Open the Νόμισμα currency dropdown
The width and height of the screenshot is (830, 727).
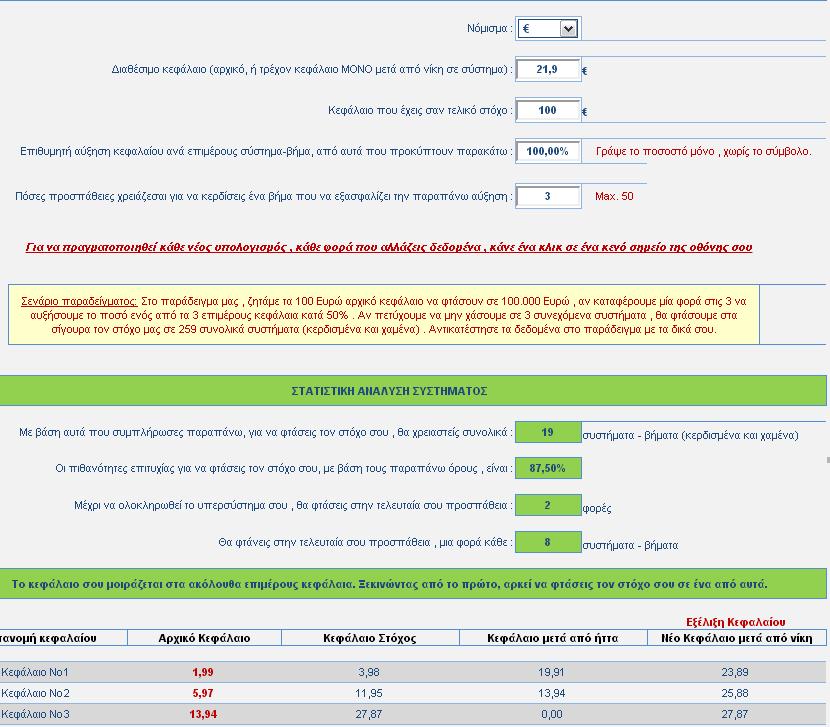point(548,29)
